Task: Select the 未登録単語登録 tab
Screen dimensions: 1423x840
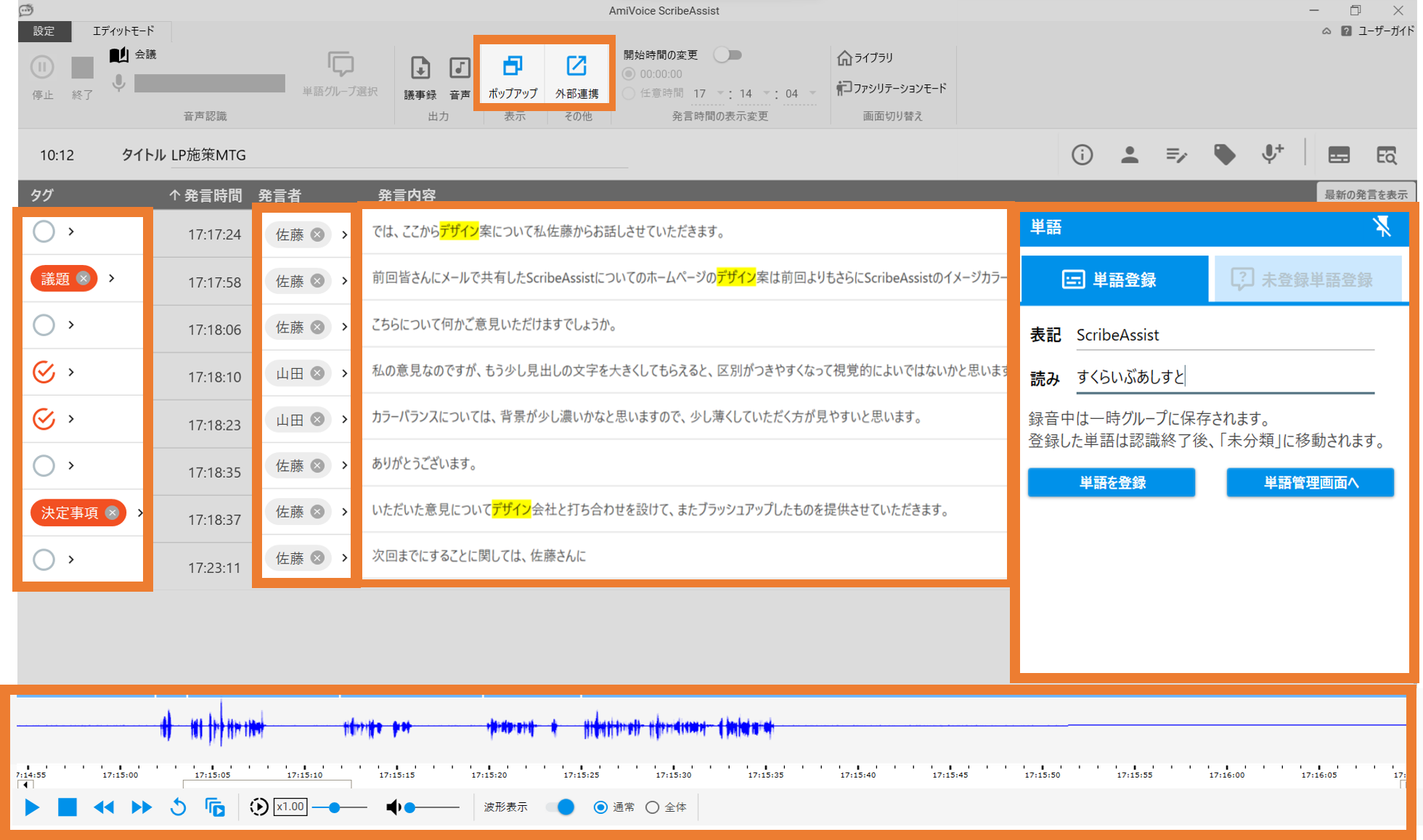Action: (x=1309, y=280)
